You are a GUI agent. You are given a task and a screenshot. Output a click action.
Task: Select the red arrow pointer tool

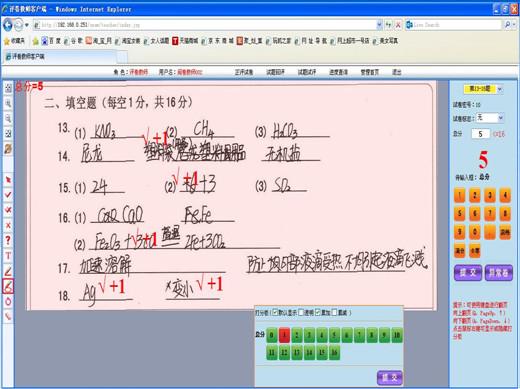coord(8,180)
